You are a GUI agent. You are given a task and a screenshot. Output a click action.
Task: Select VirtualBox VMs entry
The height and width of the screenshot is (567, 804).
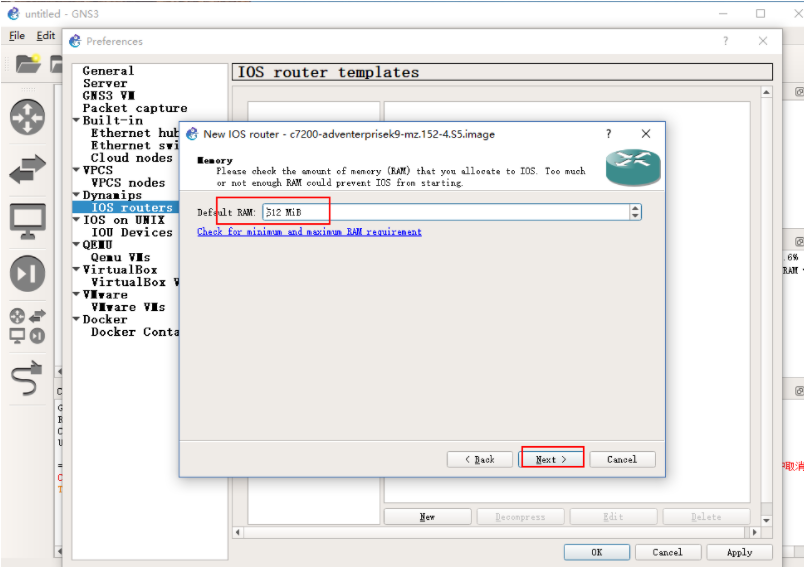pos(134,282)
